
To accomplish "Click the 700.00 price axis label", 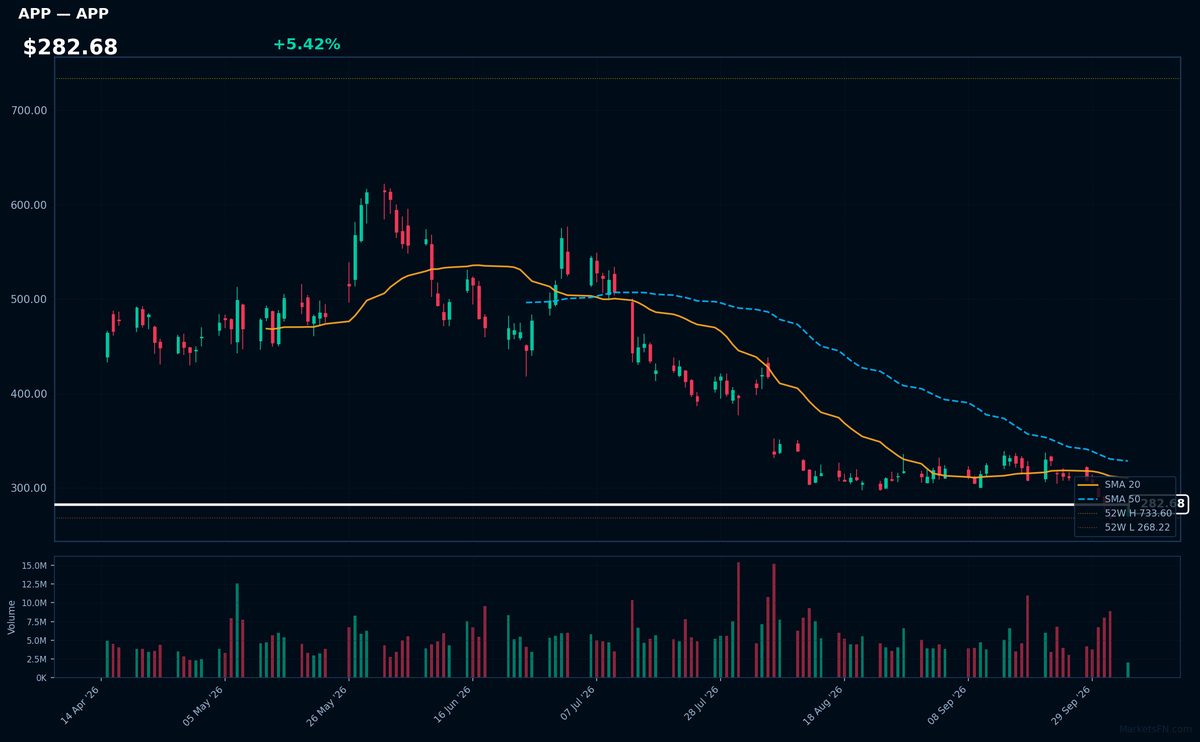I will pos(29,111).
